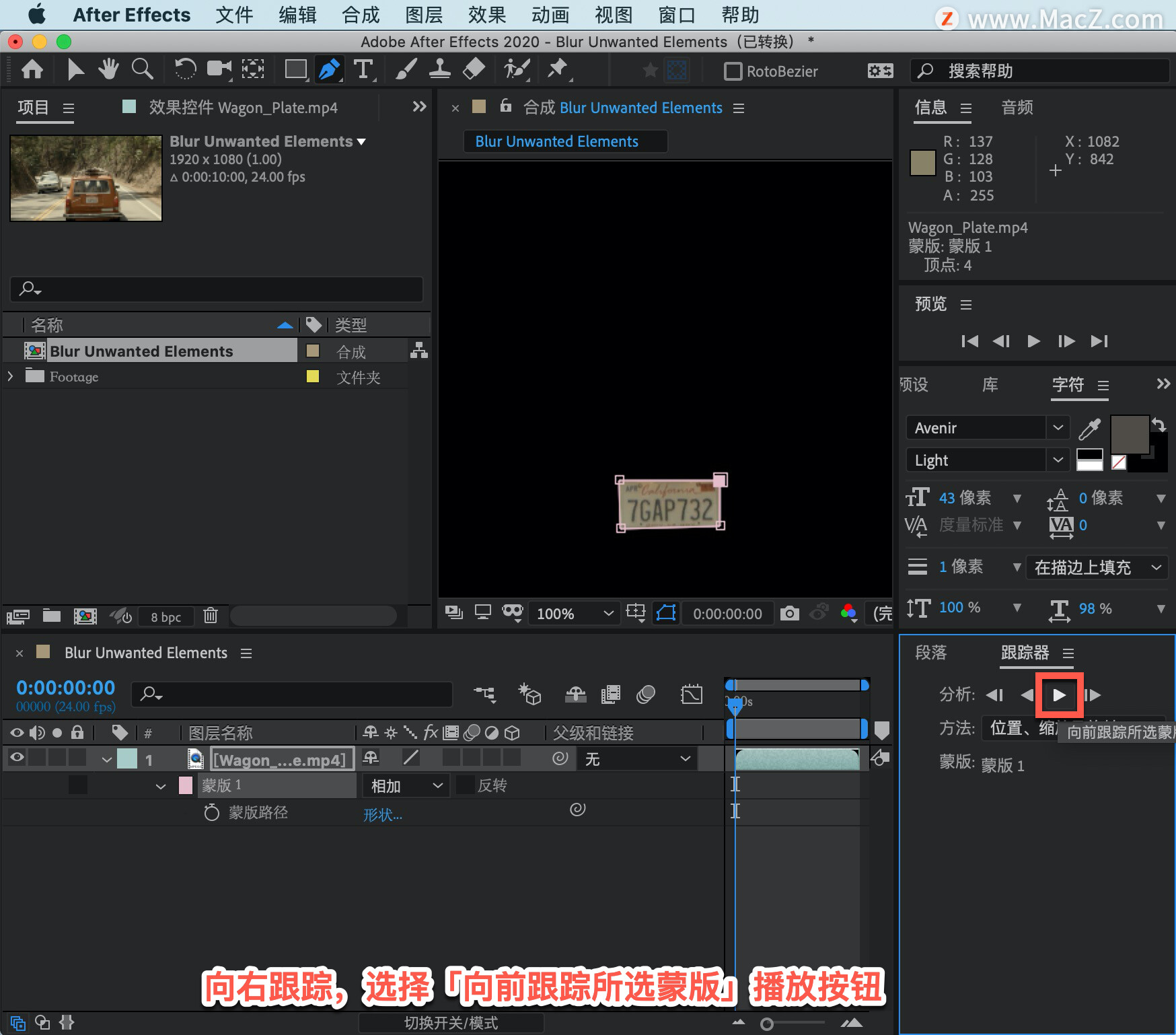Select the Puppet Pin tool
Screen dimensions: 1176x1035
tap(558, 69)
